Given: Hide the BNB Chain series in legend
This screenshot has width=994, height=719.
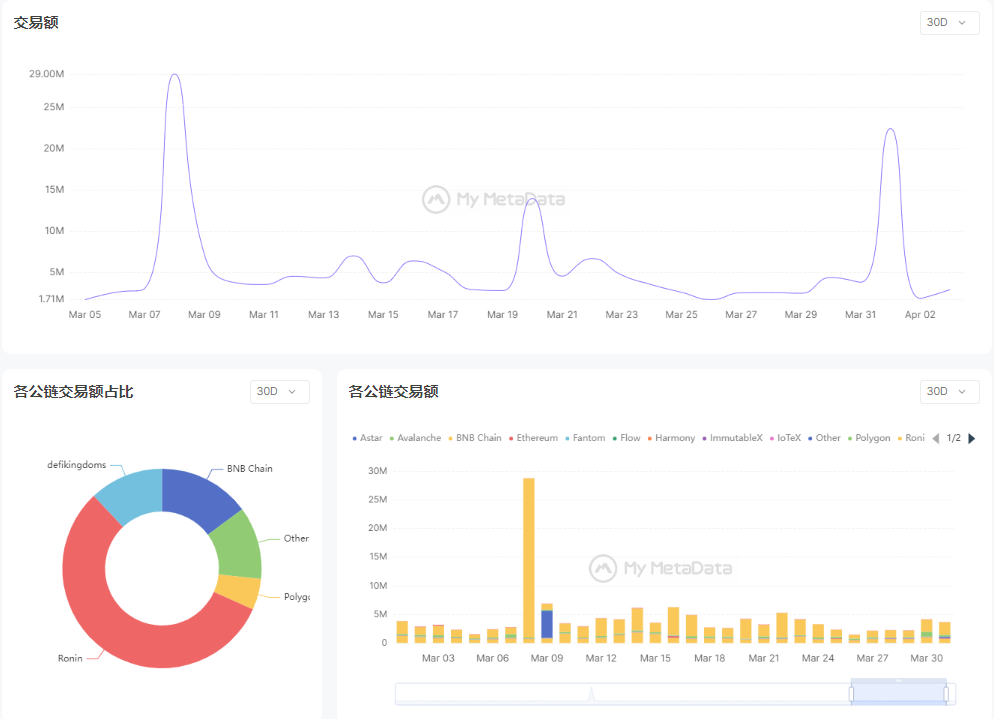Looking at the screenshot, I should click(x=475, y=438).
